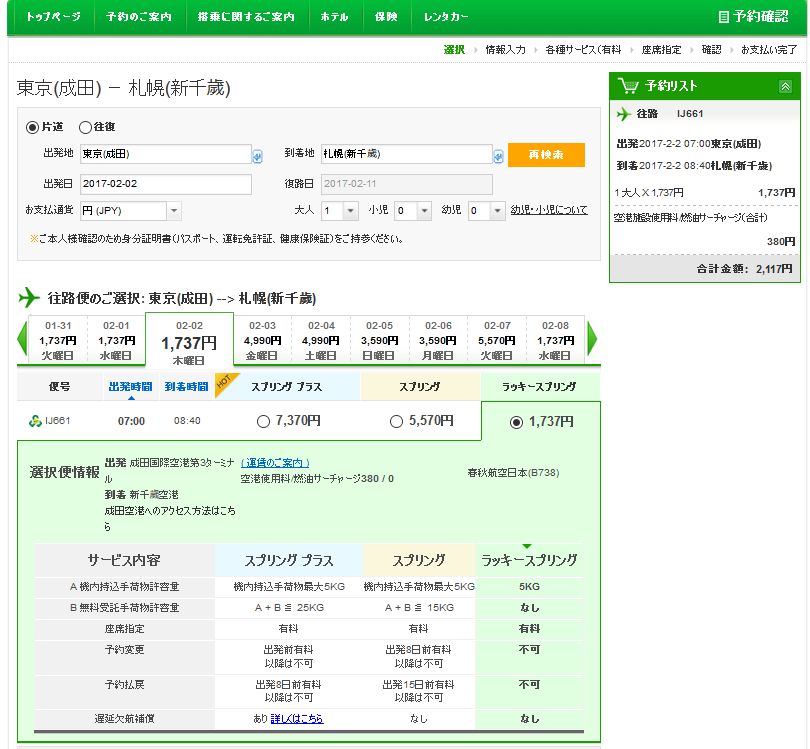
Task: Collapse the 予約リスト cart panel arrow icon
Action: tap(785, 86)
